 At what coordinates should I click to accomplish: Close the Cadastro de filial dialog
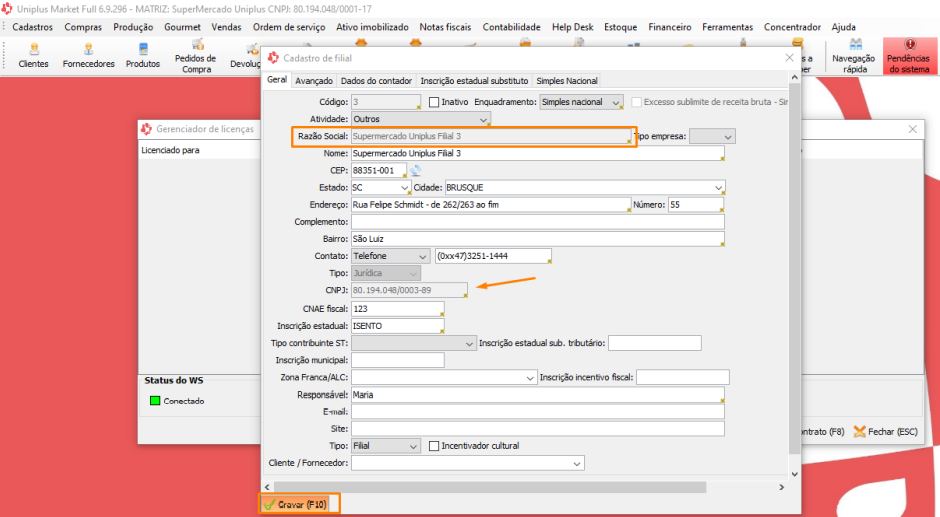[790, 58]
